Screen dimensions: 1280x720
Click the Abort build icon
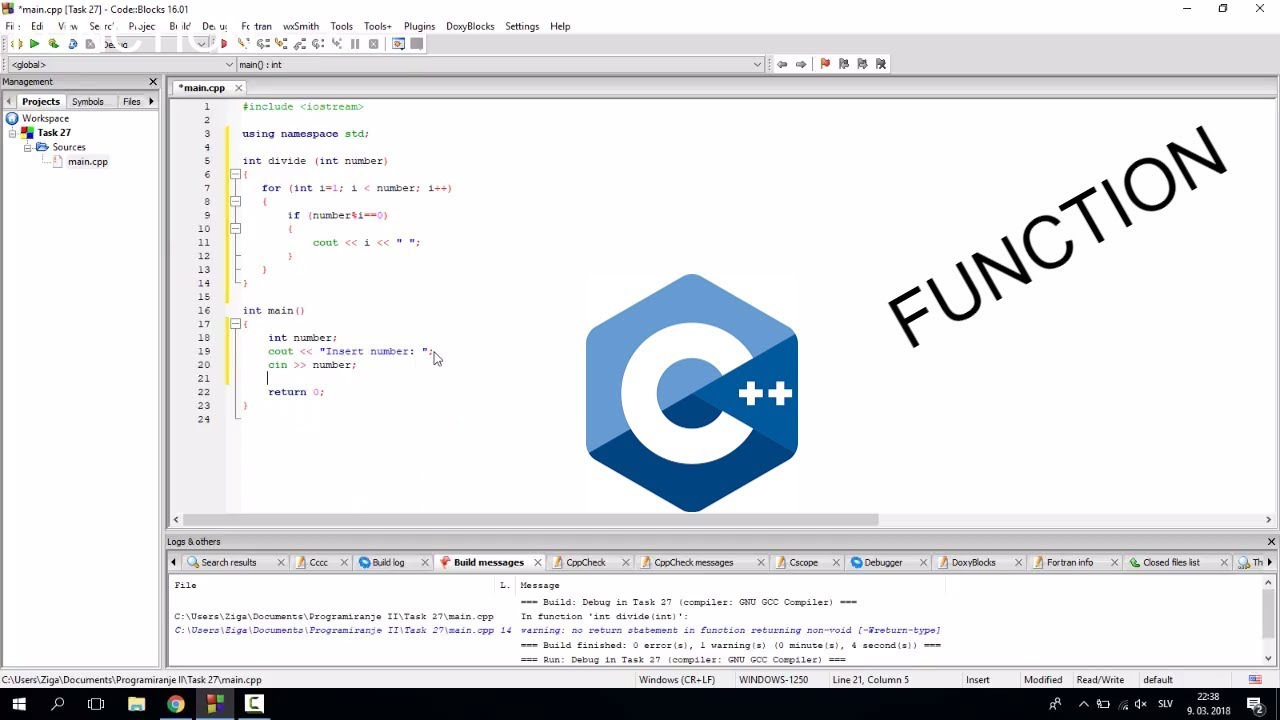90,44
